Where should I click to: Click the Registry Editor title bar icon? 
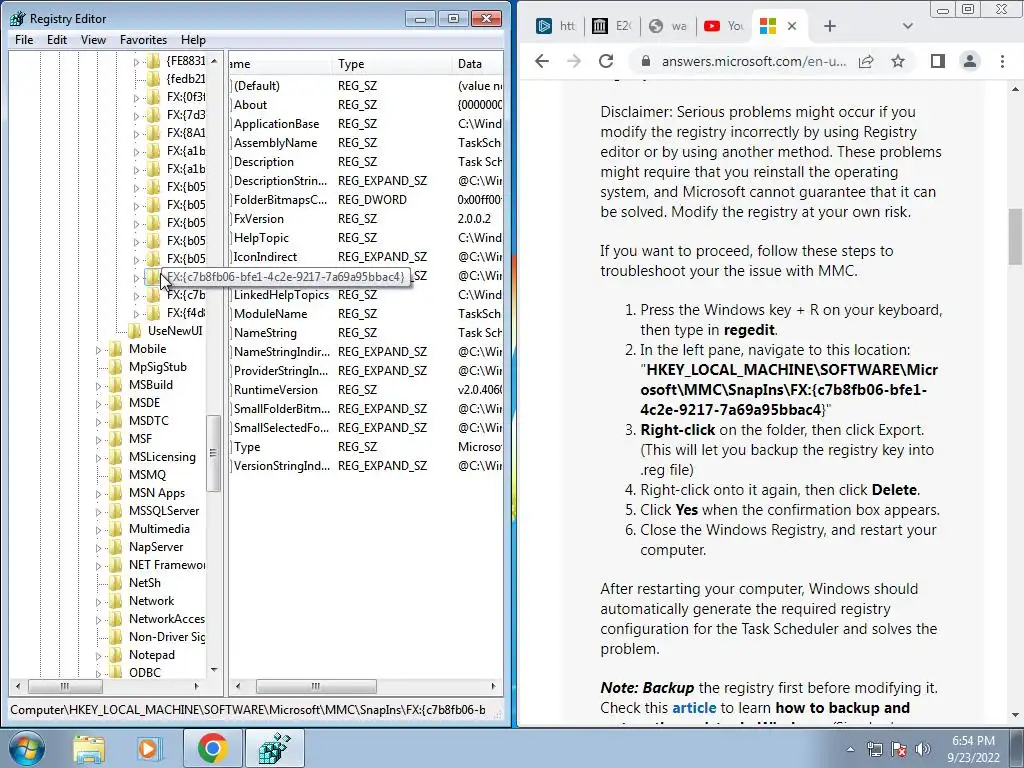(x=18, y=18)
